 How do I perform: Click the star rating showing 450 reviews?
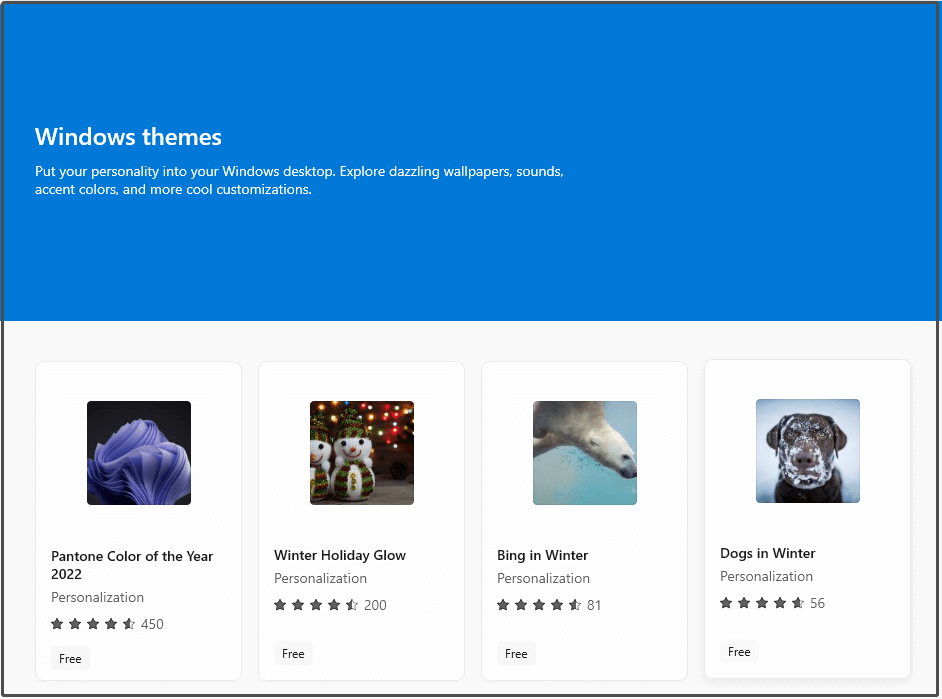[x=107, y=625]
